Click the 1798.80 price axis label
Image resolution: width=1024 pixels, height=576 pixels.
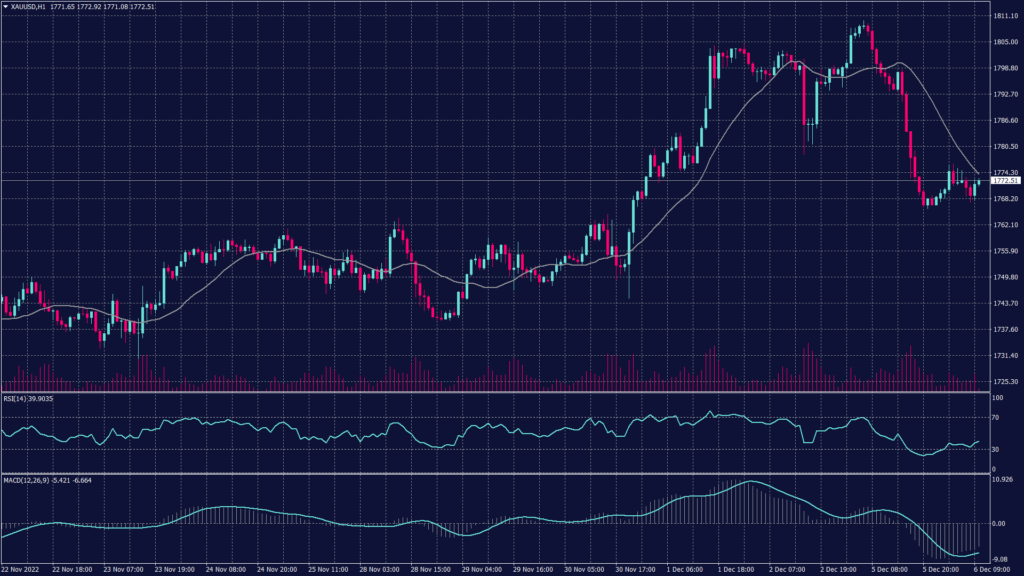tap(1003, 69)
